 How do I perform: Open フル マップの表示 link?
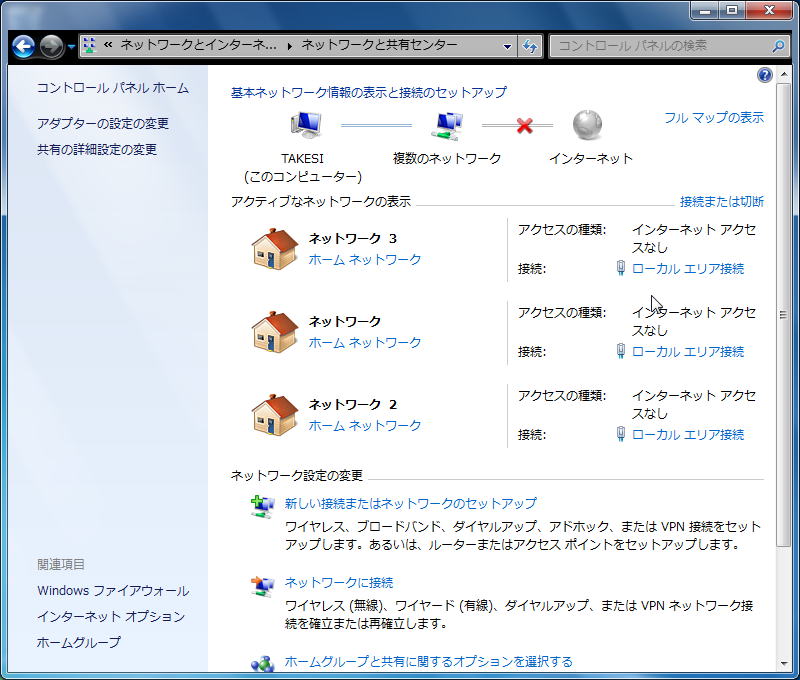coord(714,118)
